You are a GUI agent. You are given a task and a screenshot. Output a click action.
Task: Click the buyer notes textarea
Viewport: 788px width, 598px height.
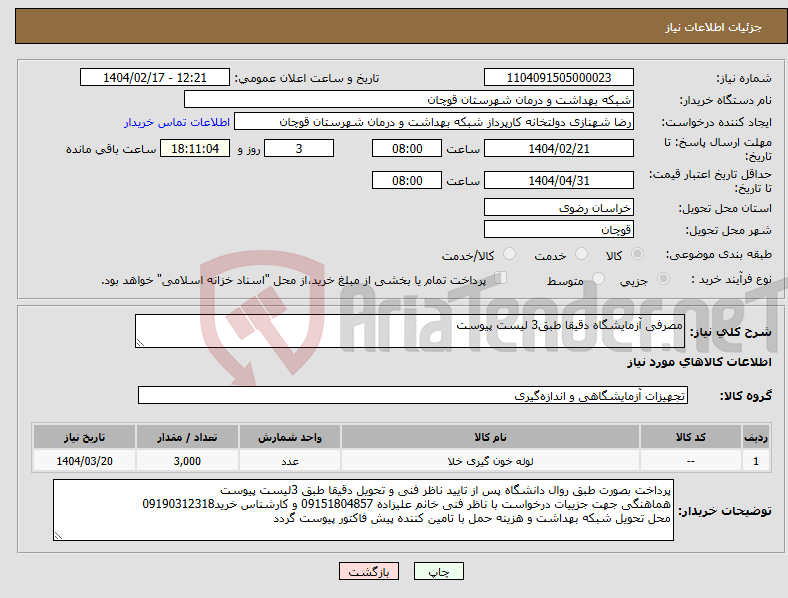(363, 510)
